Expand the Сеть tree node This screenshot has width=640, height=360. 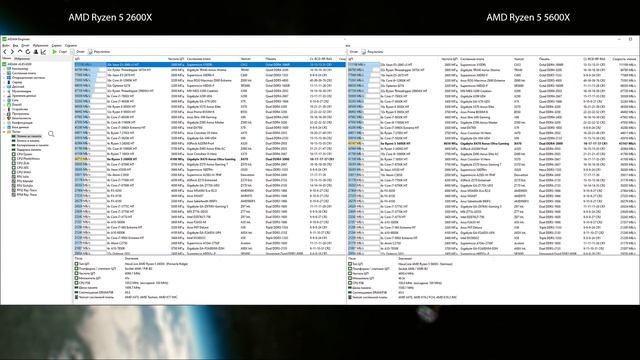(x=4, y=100)
